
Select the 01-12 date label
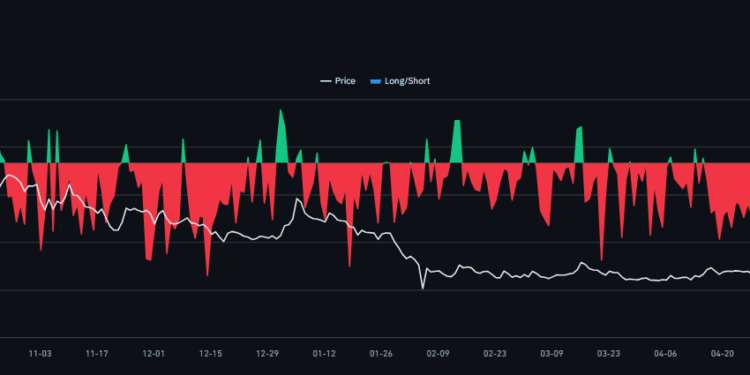pos(324,354)
